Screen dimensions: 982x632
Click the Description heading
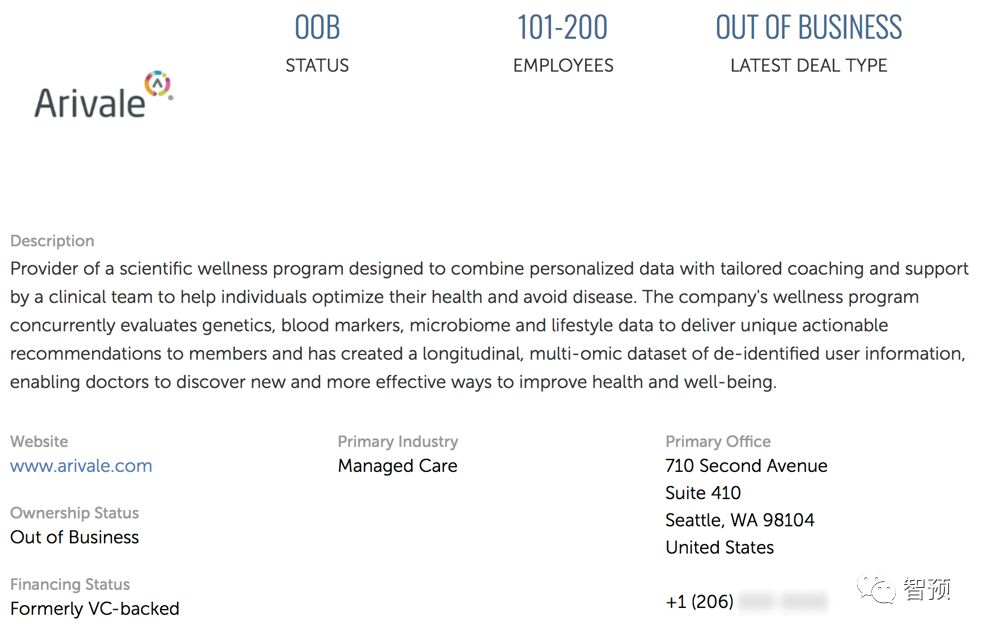52,241
